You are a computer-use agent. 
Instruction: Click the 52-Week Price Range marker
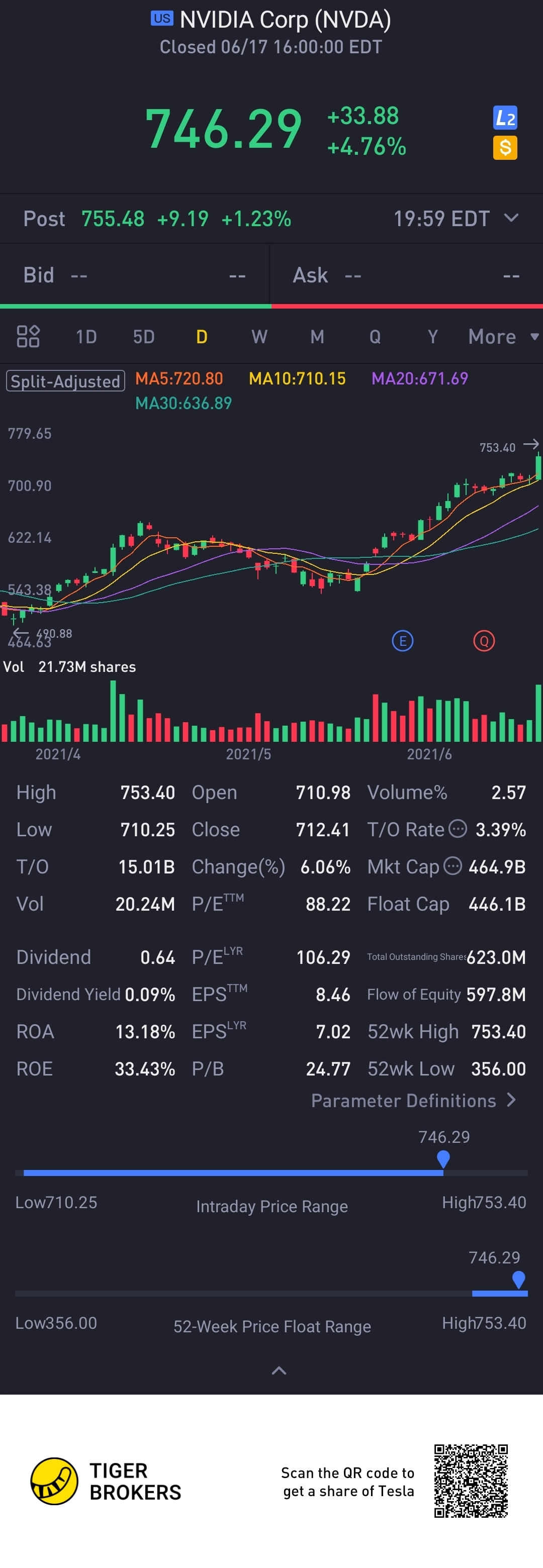pyautogui.click(x=519, y=1280)
